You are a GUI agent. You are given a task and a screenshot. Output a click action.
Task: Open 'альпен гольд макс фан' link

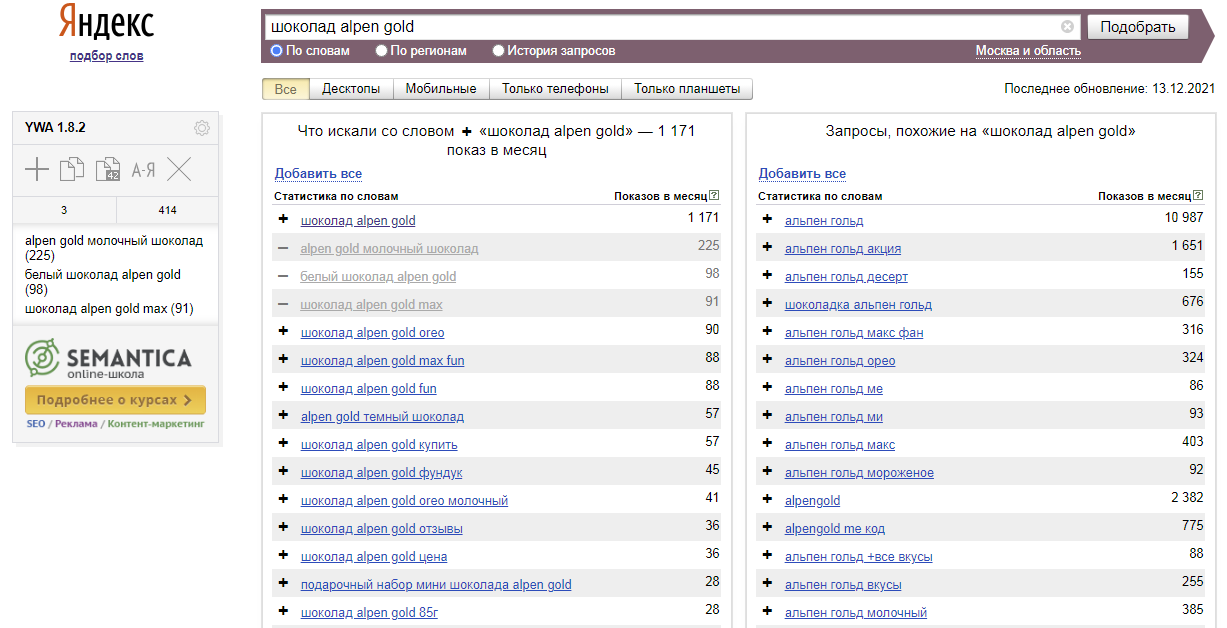(x=854, y=333)
